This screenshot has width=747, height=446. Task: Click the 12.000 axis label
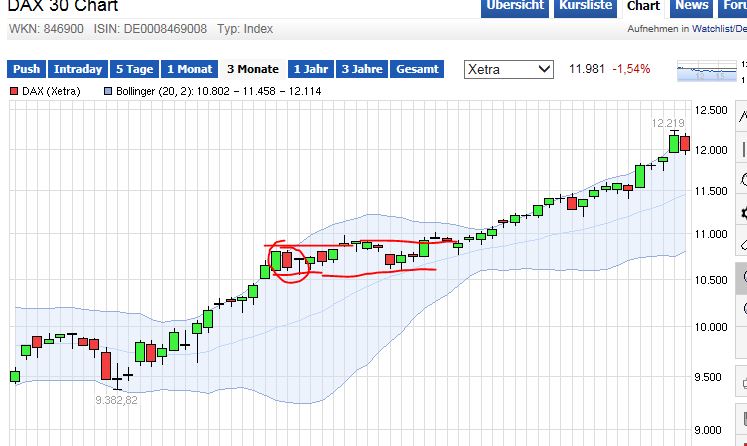point(711,150)
